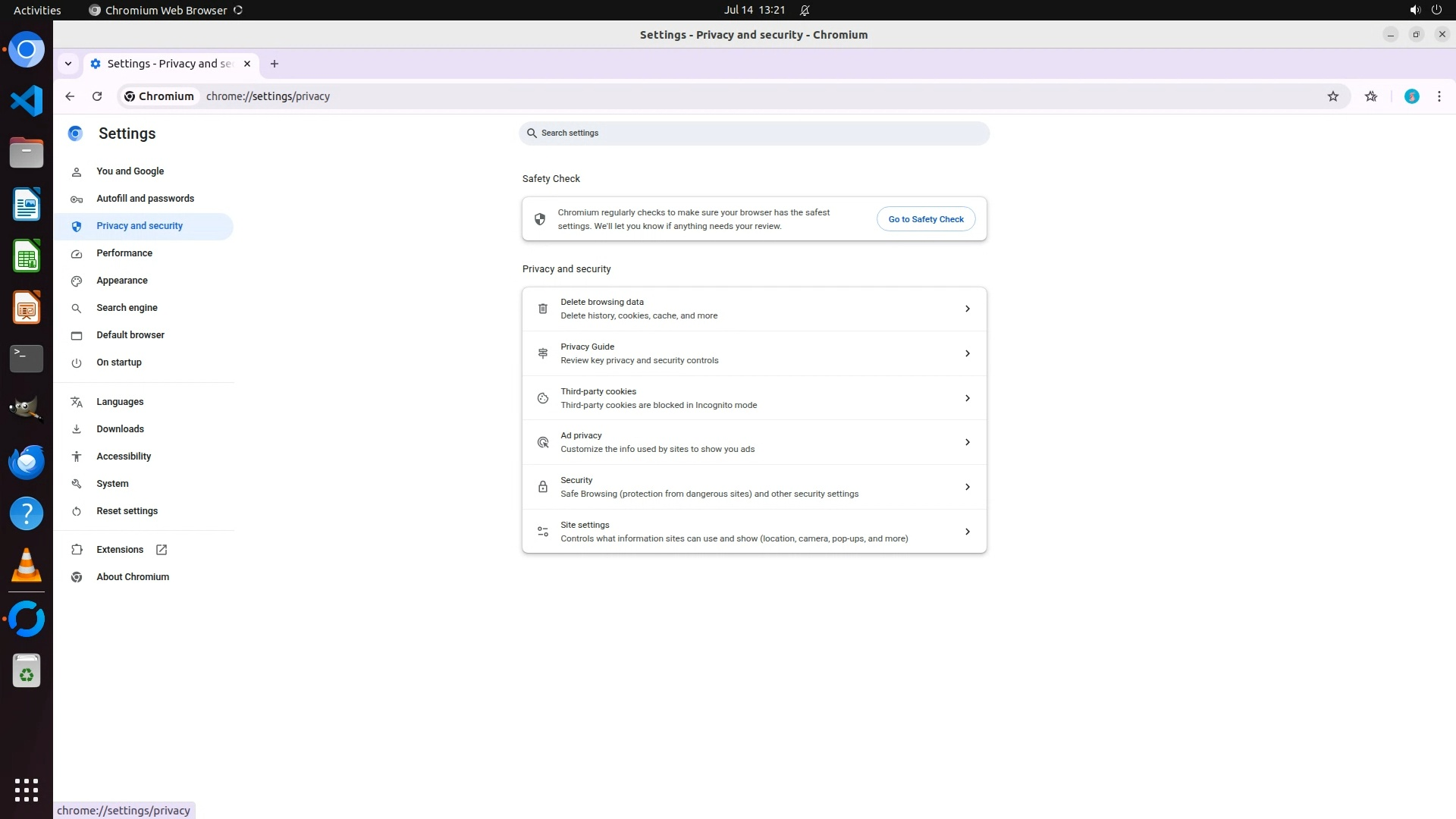Click the Search settings input field
Screen dimensions: 1456x819
click(754, 133)
